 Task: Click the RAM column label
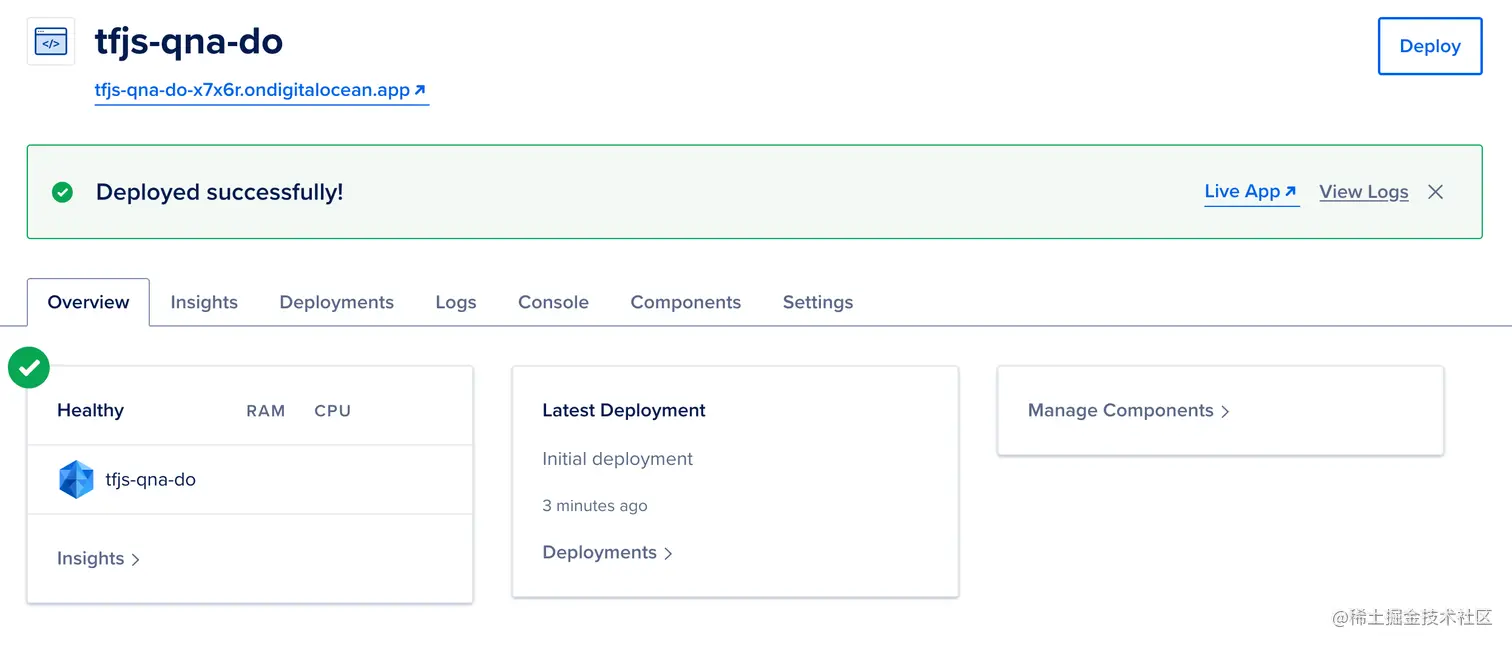265,411
